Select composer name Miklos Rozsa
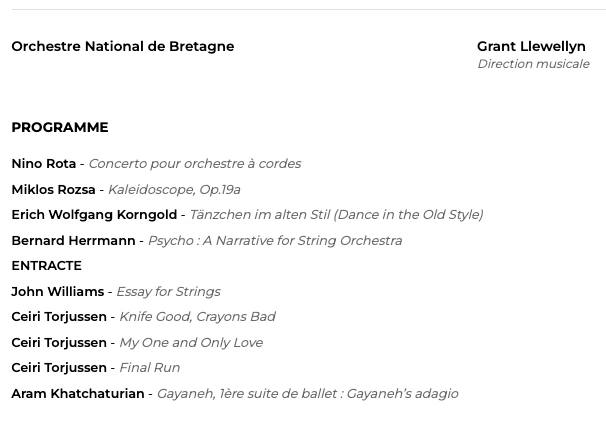 [x=53, y=189]
